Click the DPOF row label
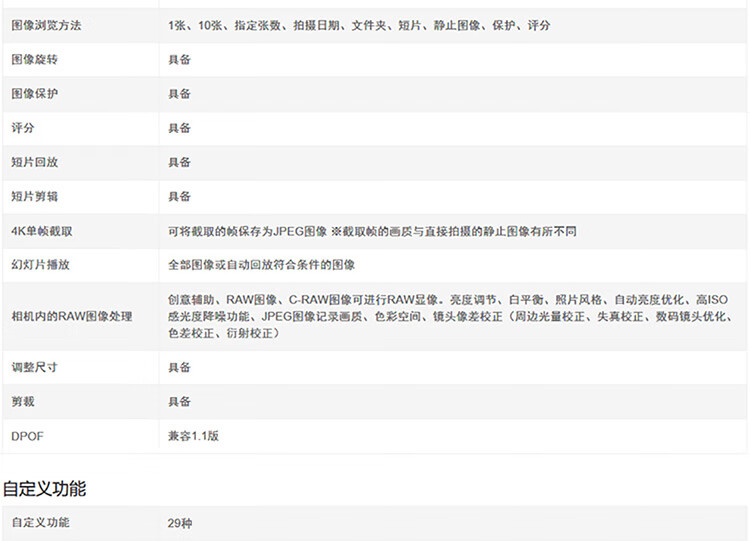 [27, 436]
